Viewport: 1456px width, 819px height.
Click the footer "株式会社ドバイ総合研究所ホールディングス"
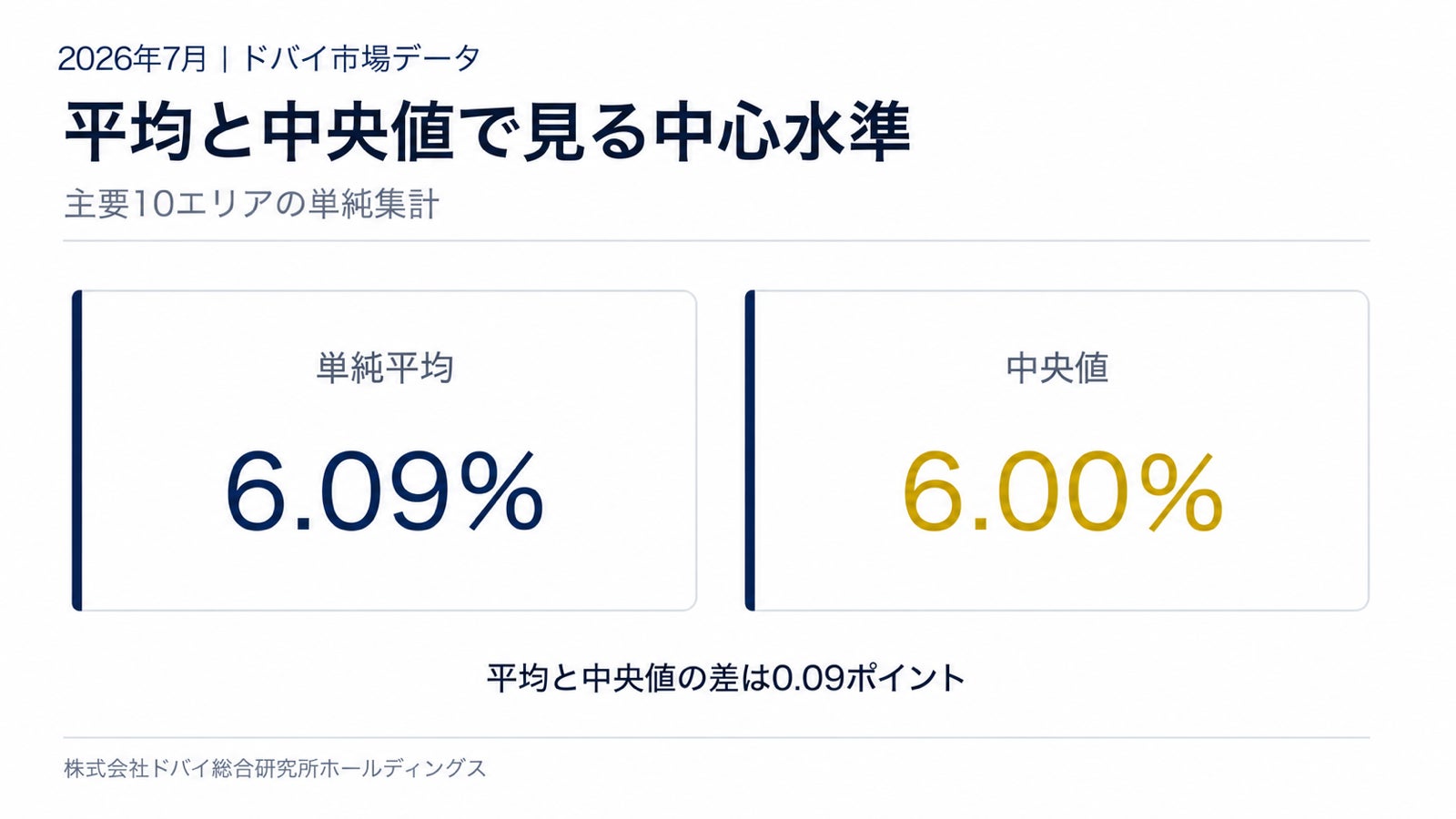(x=275, y=769)
